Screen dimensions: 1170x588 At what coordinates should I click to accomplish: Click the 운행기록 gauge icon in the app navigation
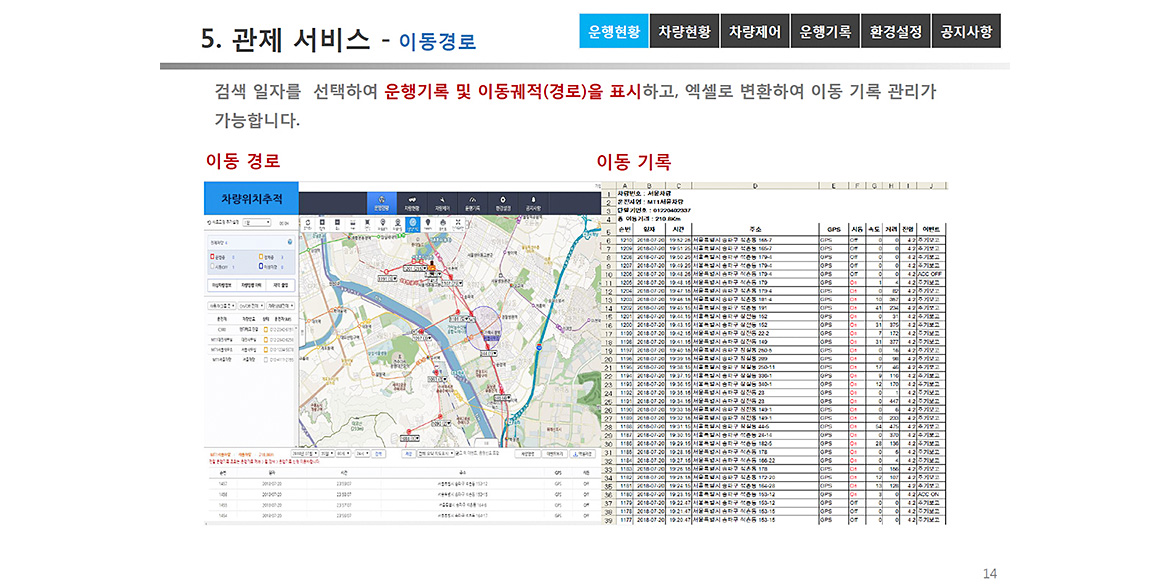[x=470, y=200]
